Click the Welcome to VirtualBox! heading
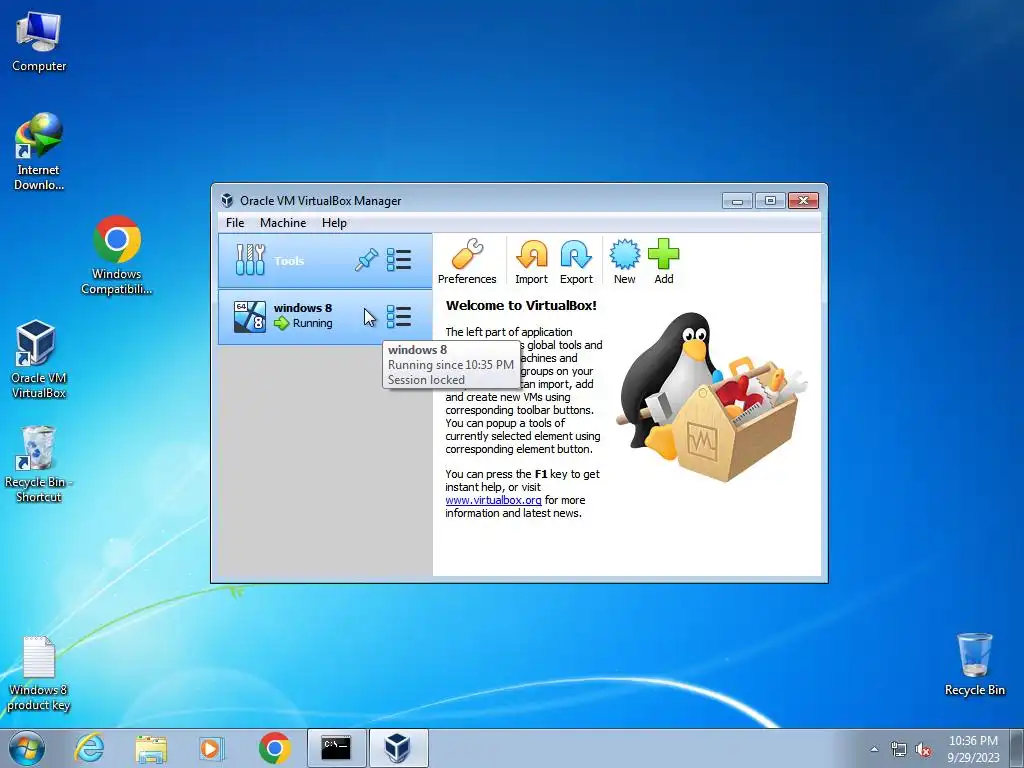Screen dimensions: 1024x768 click(521, 306)
